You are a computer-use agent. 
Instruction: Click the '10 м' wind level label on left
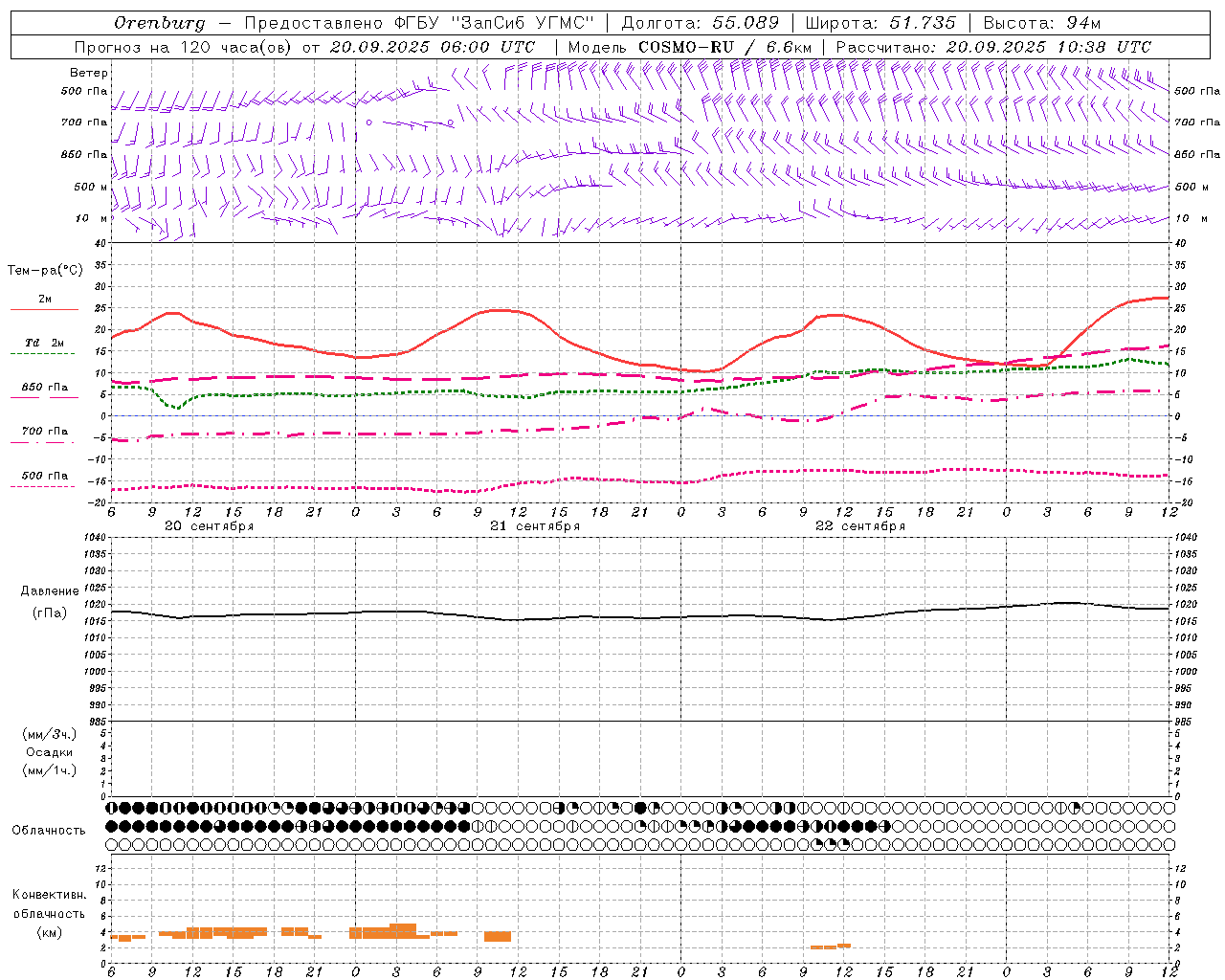coord(93,218)
